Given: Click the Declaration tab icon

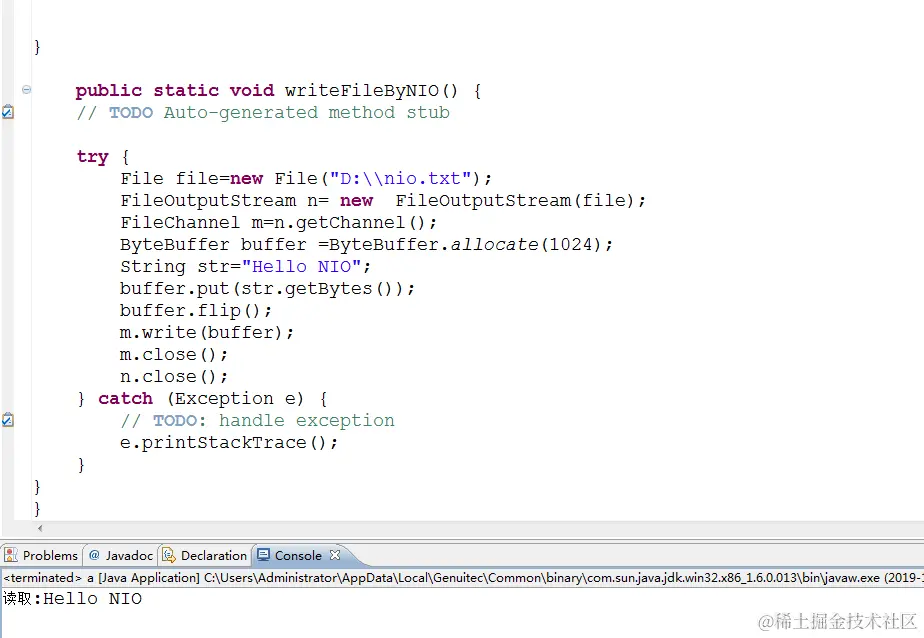Looking at the screenshot, I should 169,555.
